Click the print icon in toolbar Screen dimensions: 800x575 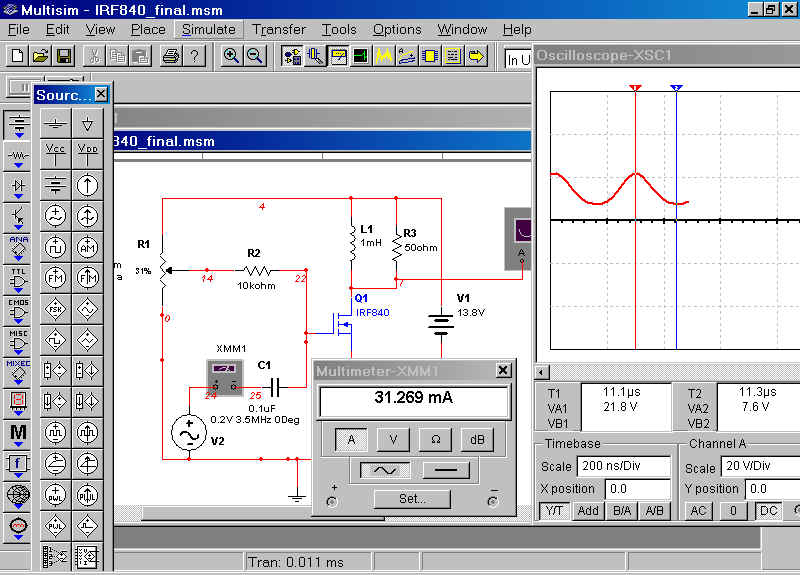pos(170,56)
